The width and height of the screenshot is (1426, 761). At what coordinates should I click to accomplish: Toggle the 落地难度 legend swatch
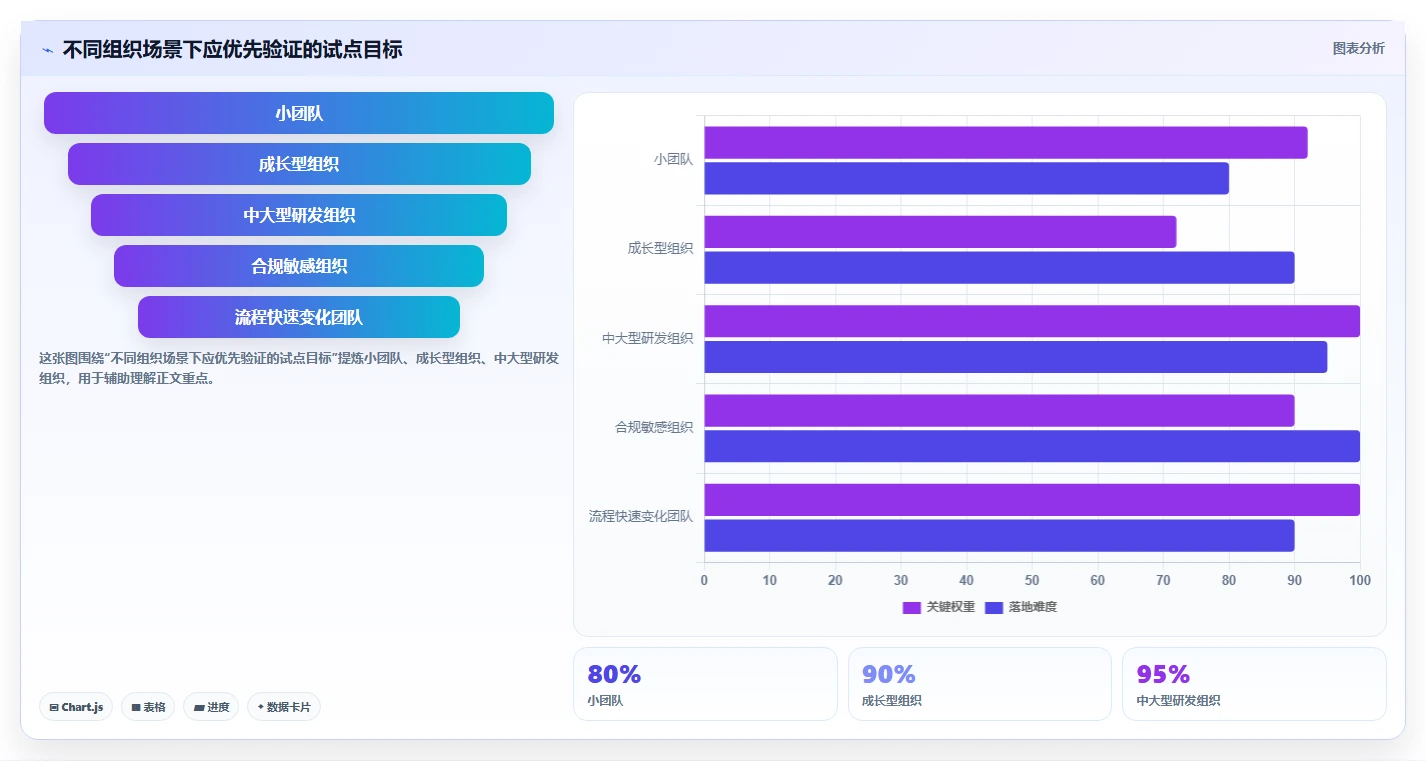click(994, 607)
